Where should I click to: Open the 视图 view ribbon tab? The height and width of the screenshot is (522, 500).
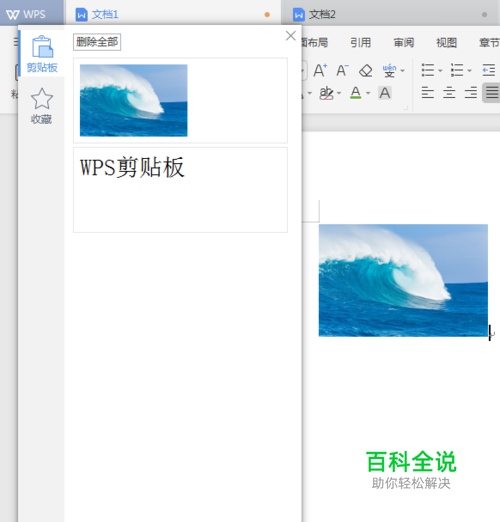[x=446, y=43]
